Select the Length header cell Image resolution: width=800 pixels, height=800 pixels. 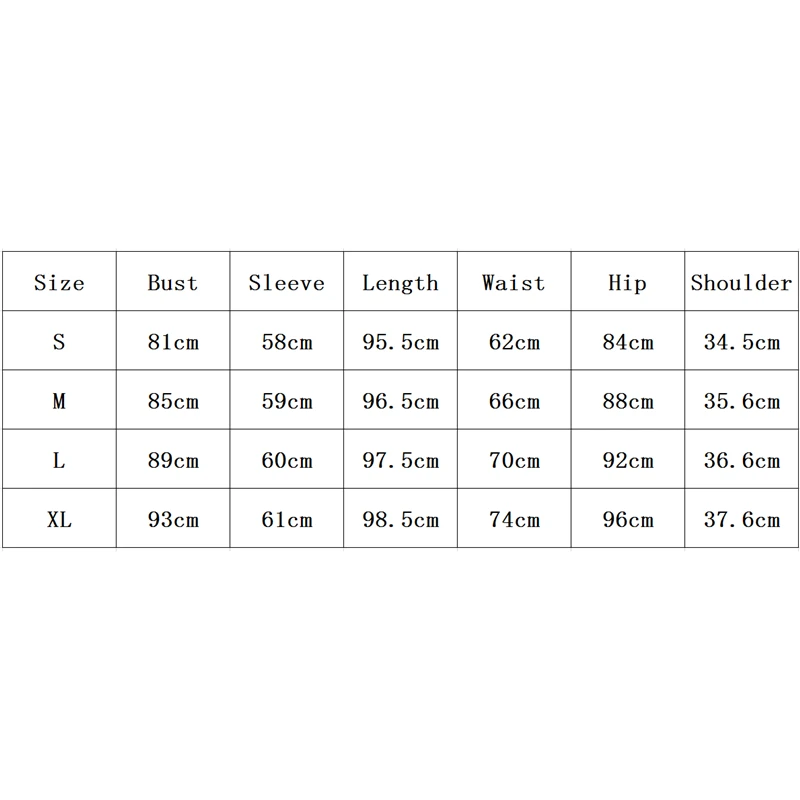coord(400,283)
